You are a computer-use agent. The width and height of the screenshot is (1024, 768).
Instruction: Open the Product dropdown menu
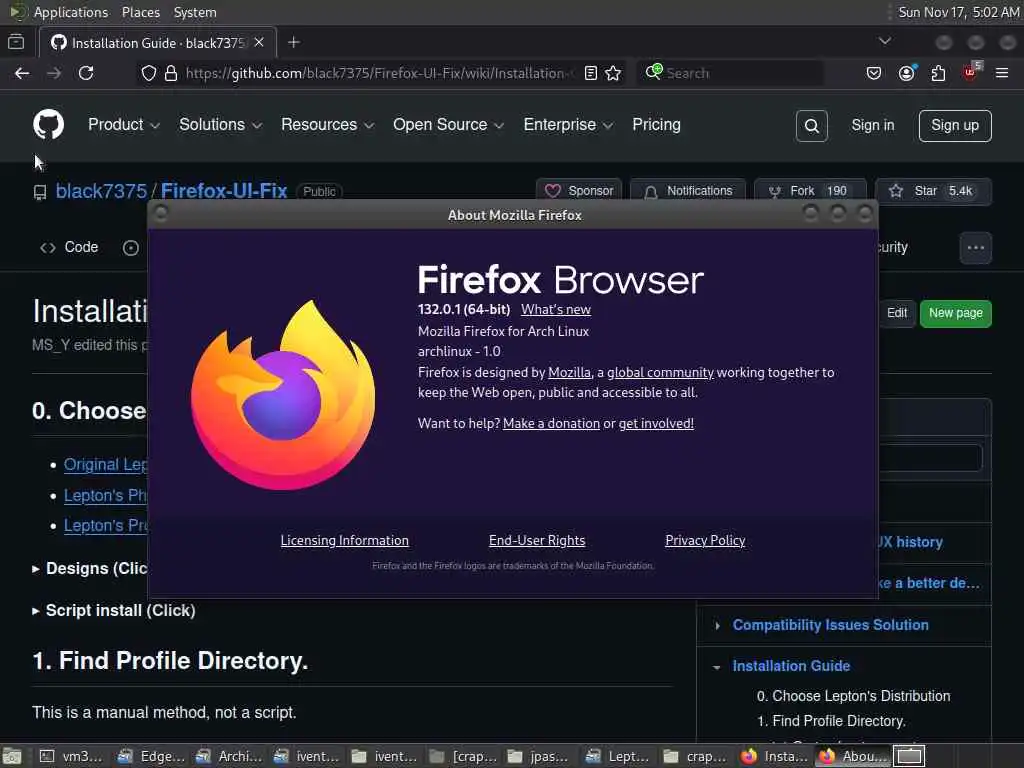123,125
